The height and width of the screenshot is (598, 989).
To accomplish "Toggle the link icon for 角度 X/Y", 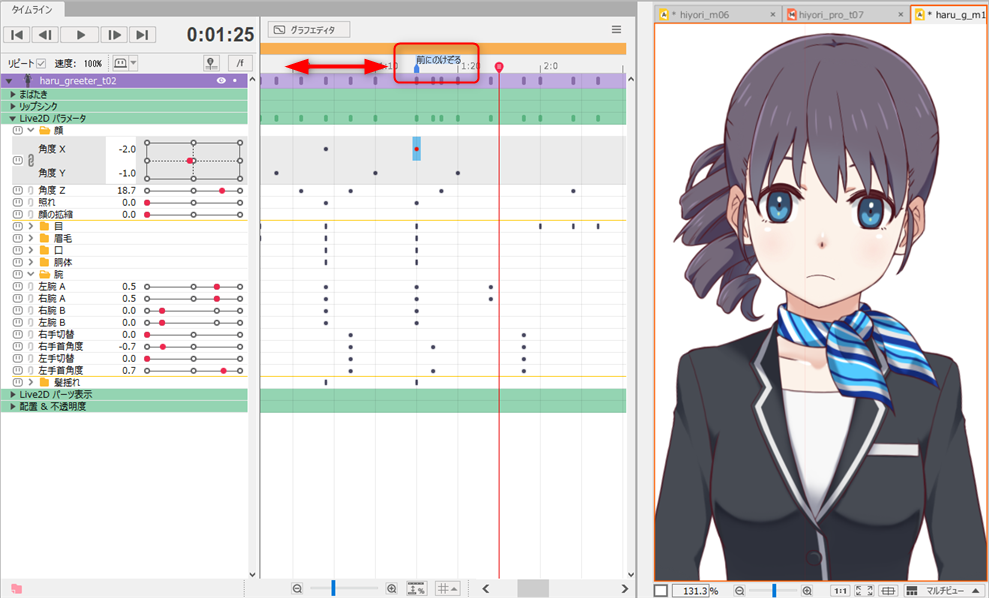I will pyautogui.click(x=31, y=162).
